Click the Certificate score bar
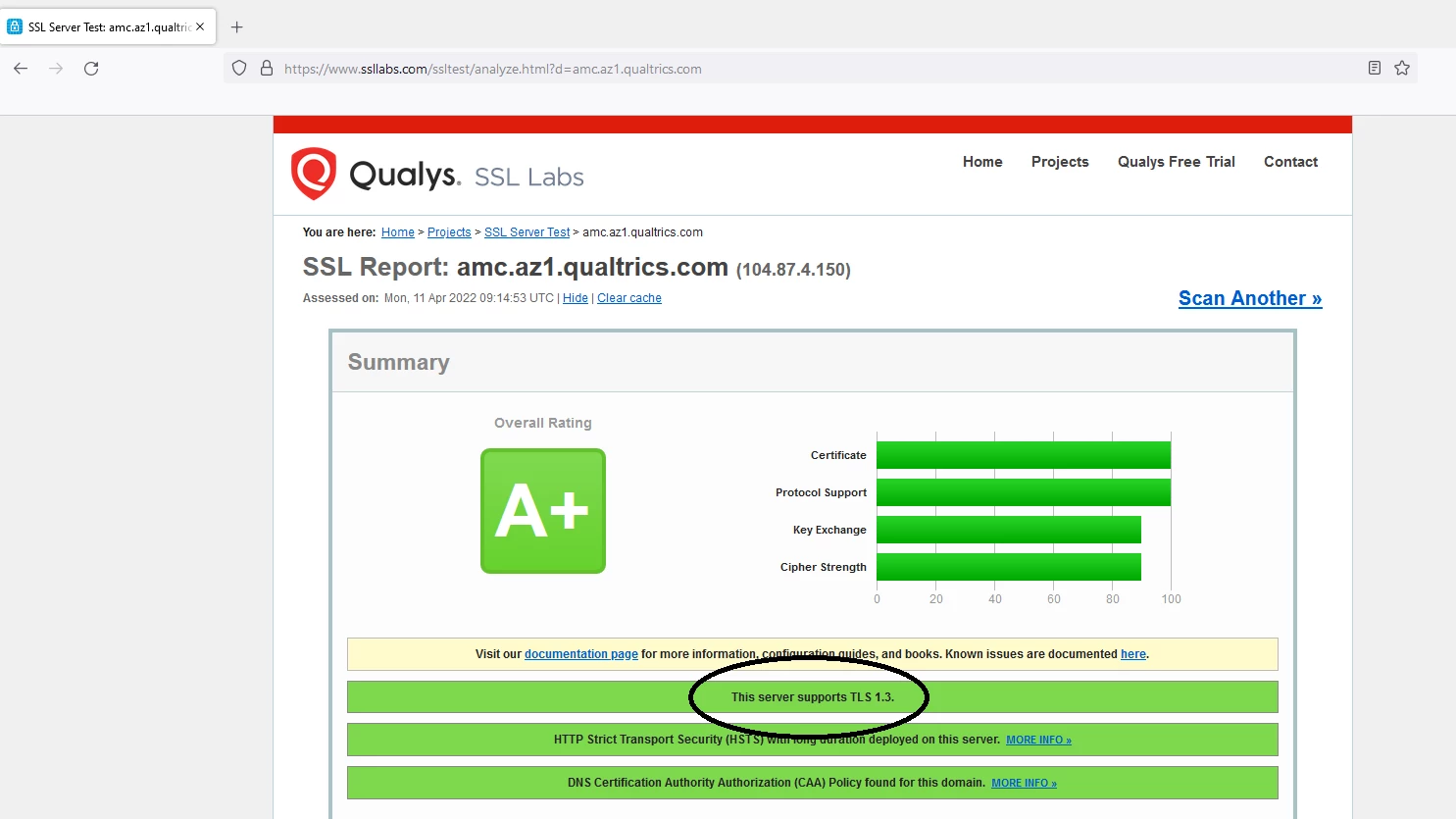 click(x=1024, y=455)
